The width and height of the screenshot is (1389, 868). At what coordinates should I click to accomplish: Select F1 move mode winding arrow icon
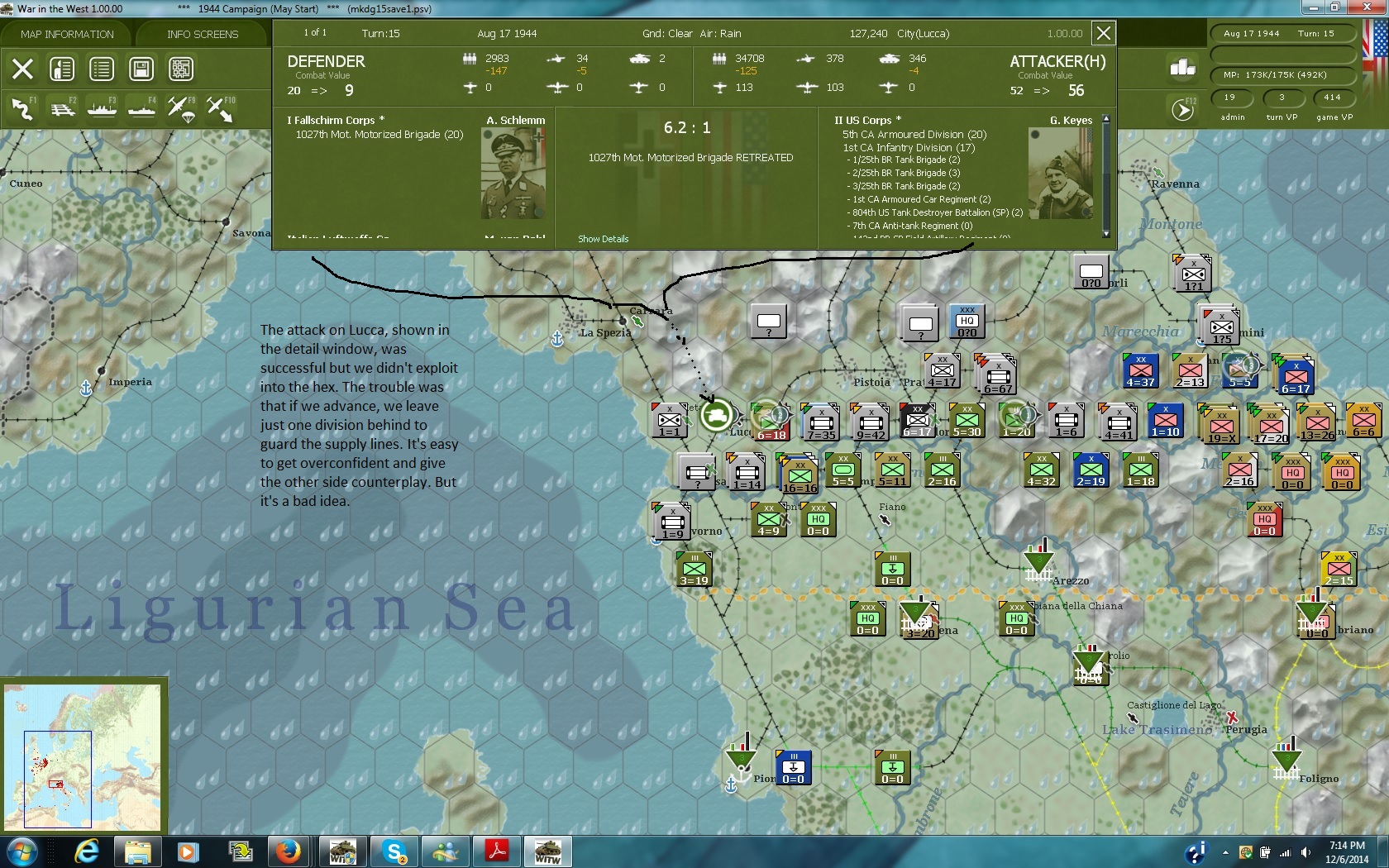[22, 108]
